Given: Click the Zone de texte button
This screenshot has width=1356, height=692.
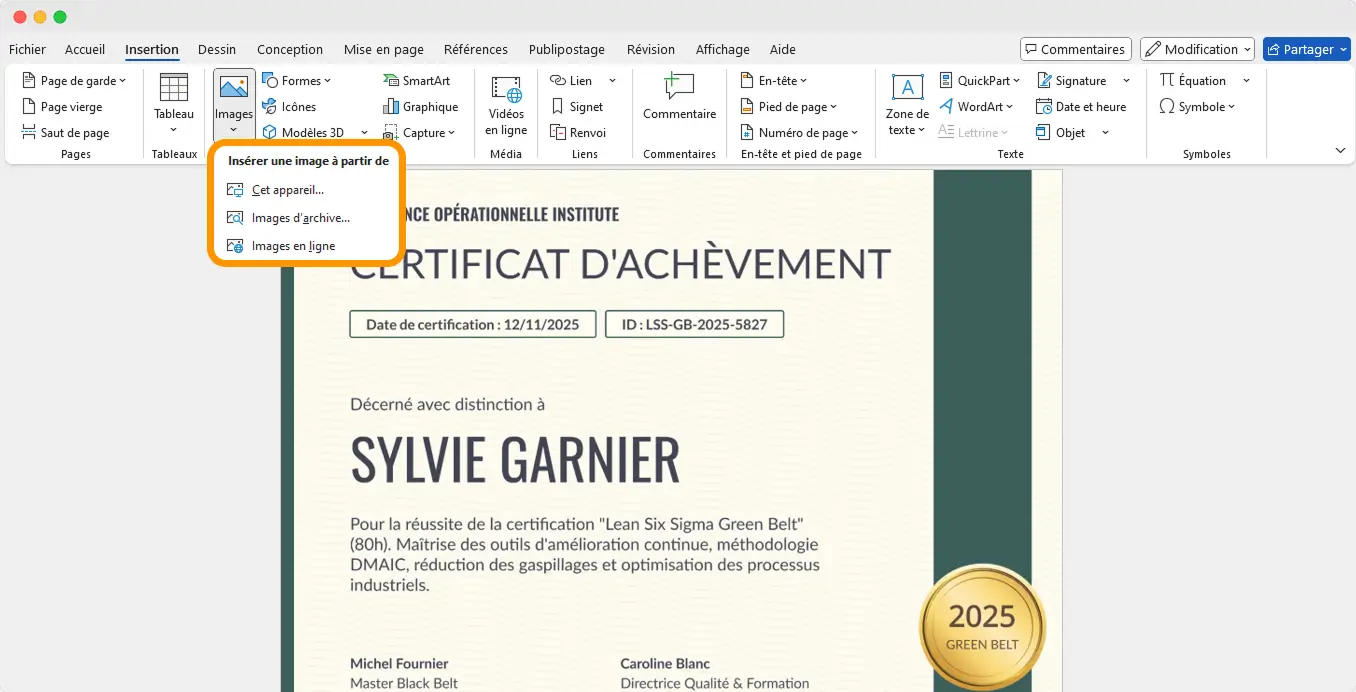Looking at the screenshot, I should pyautogui.click(x=907, y=105).
